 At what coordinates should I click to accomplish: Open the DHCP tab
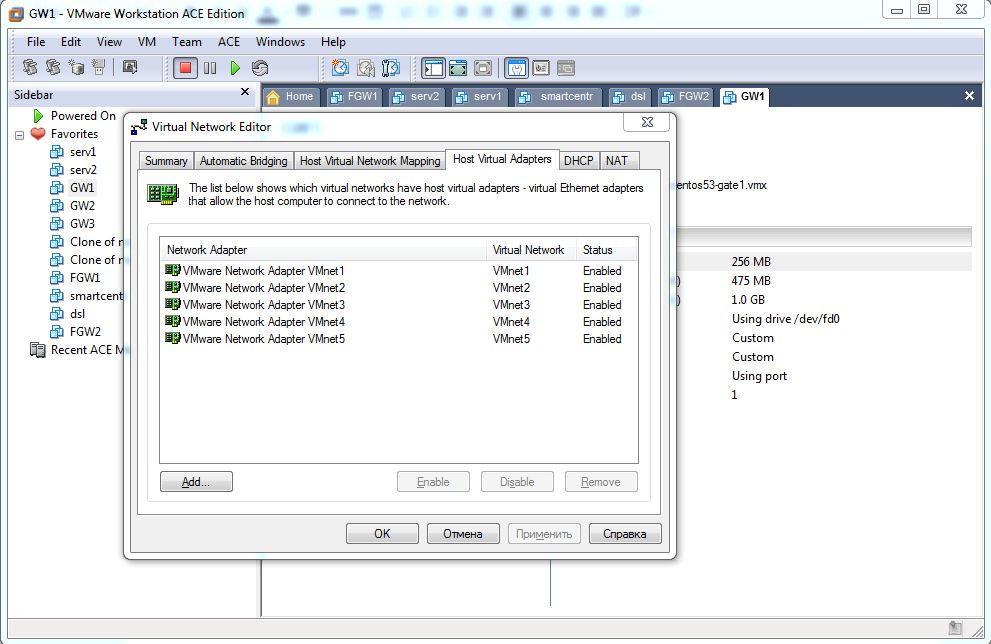click(578, 161)
